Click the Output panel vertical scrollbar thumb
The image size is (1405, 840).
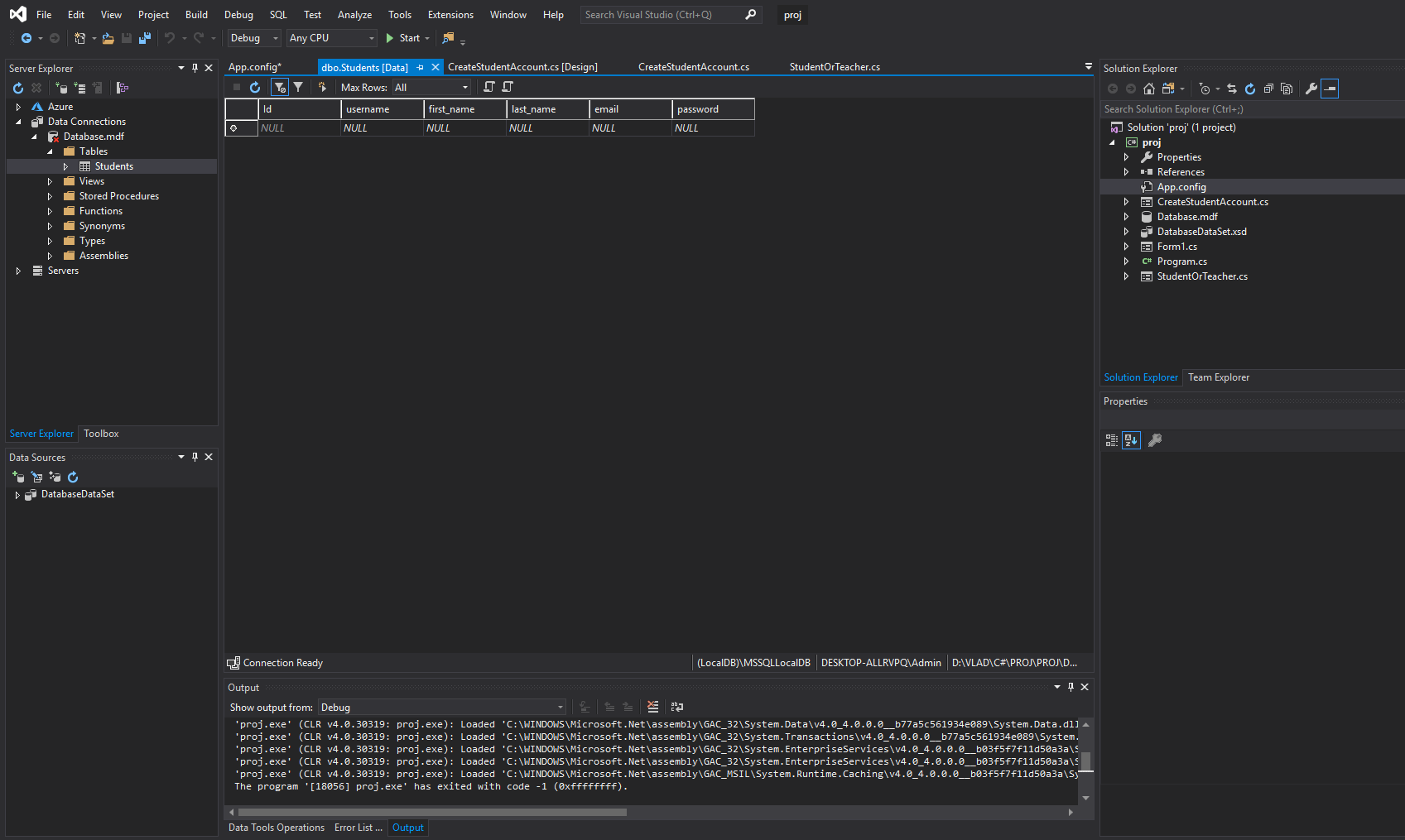pos(1085,761)
